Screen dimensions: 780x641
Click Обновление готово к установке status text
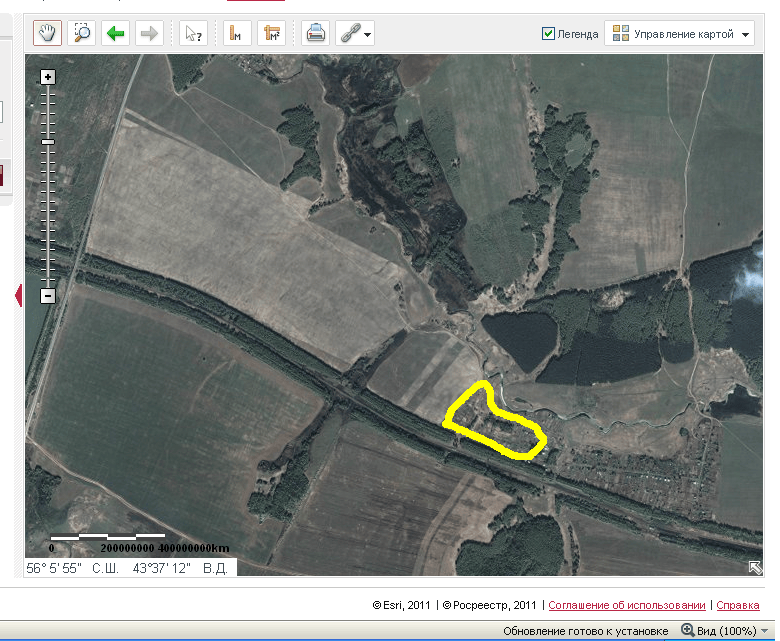pyautogui.click(x=585, y=631)
